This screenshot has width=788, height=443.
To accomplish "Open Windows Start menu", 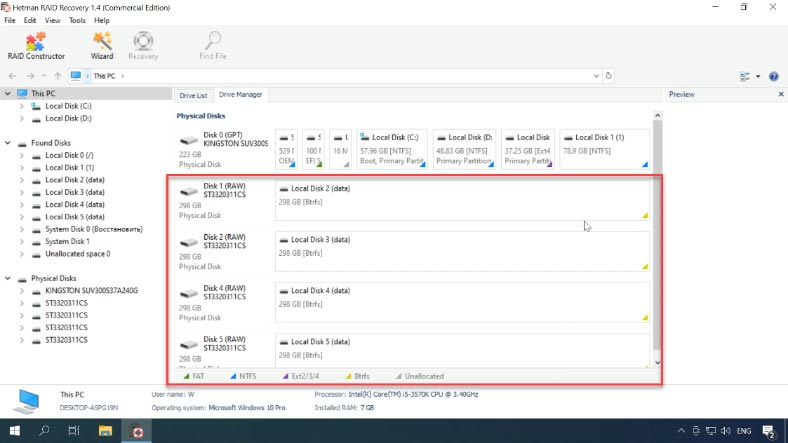I will (15, 430).
